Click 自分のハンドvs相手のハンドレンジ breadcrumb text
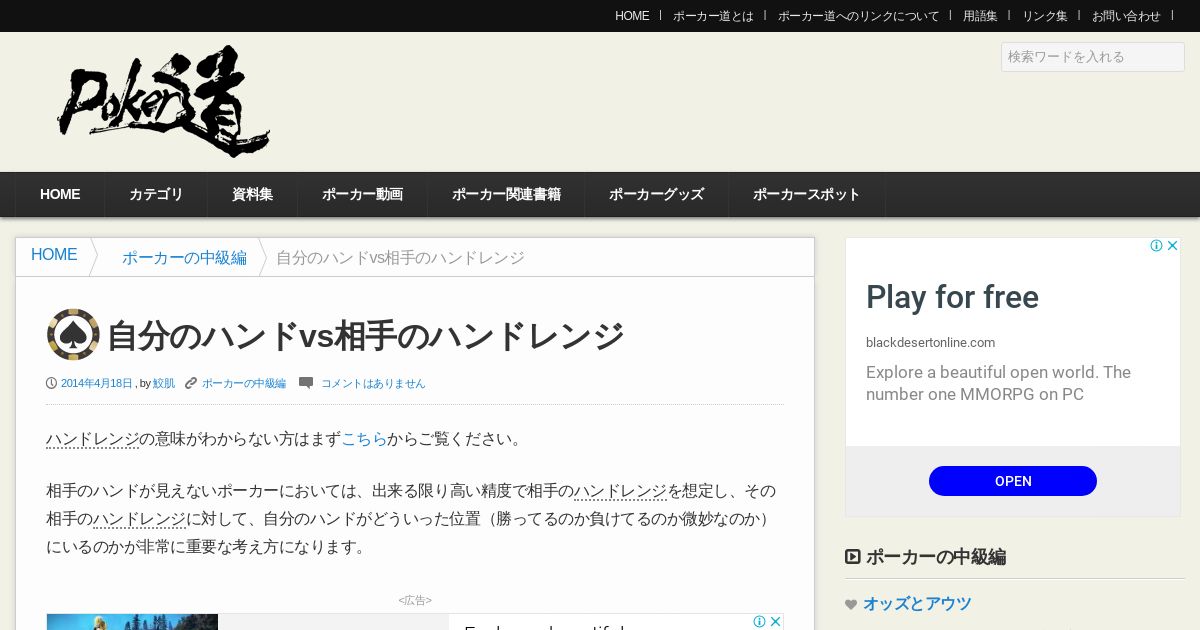The width and height of the screenshot is (1200, 630). 400,258
